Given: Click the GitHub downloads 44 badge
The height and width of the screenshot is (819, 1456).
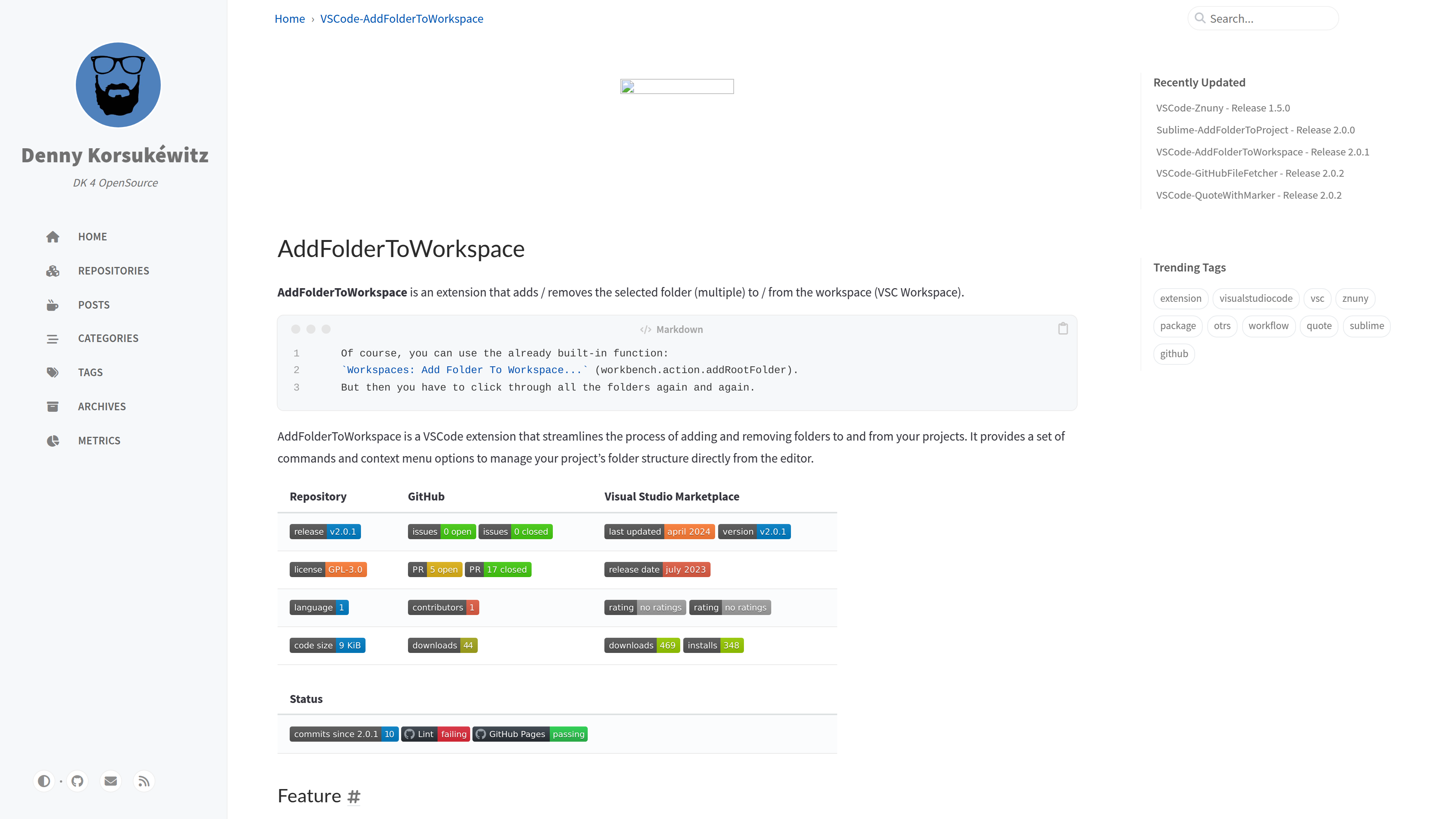Looking at the screenshot, I should point(442,645).
